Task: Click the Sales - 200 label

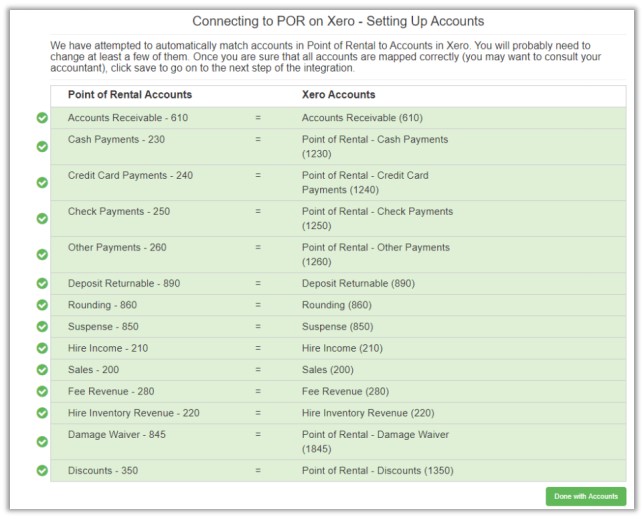Action: coord(93,370)
